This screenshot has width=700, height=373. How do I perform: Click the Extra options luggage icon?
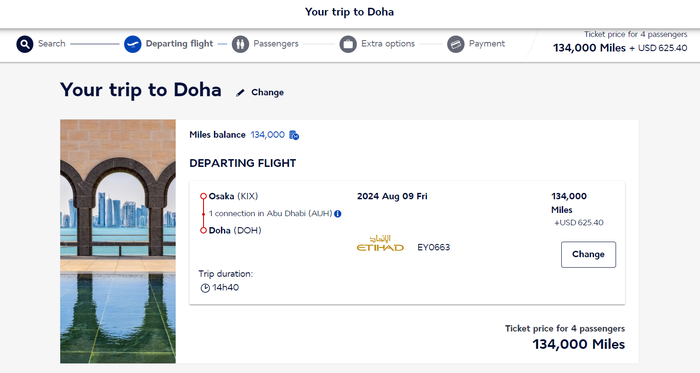(x=348, y=44)
